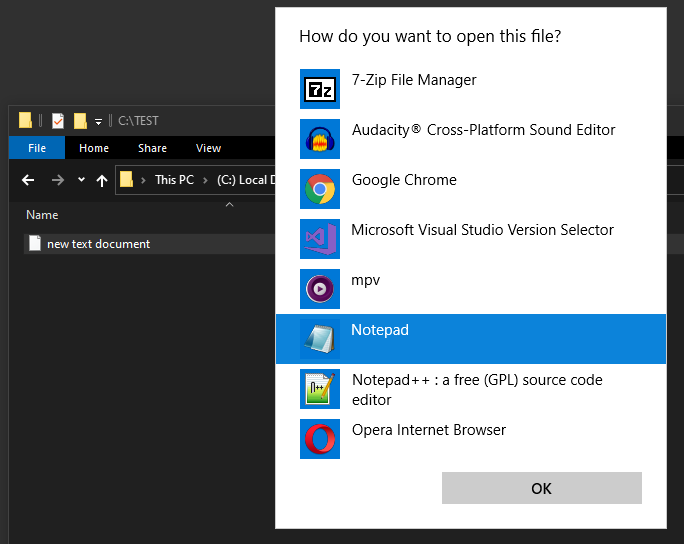The width and height of the screenshot is (684, 544).
Task: Click the Notepad icon in the app list
Action: coord(320,339)
